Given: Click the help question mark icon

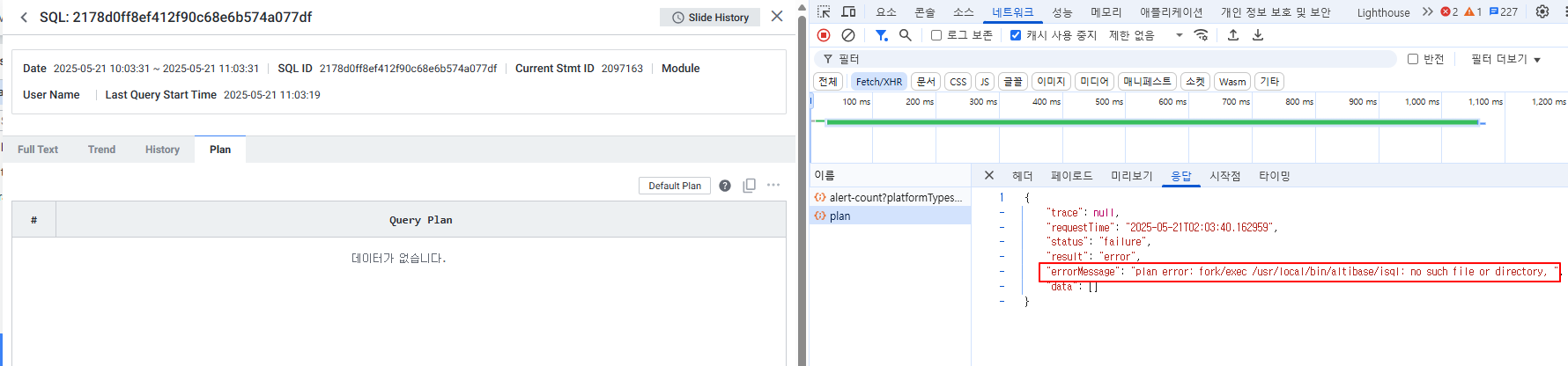Looking at the screenshot, I should [725, 186].
